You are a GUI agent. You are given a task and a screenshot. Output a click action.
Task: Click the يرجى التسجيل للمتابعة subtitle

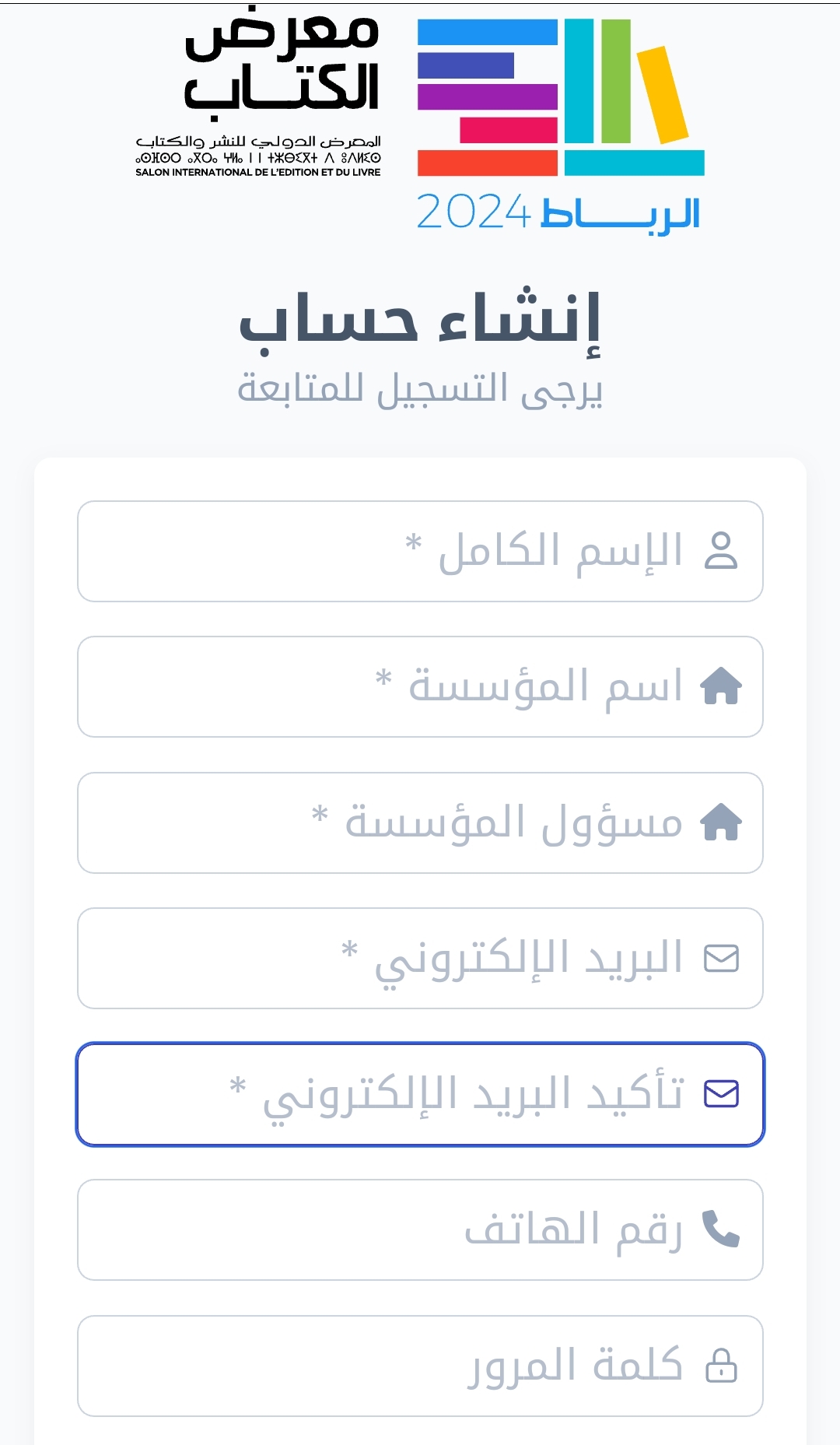pos(420,388)
